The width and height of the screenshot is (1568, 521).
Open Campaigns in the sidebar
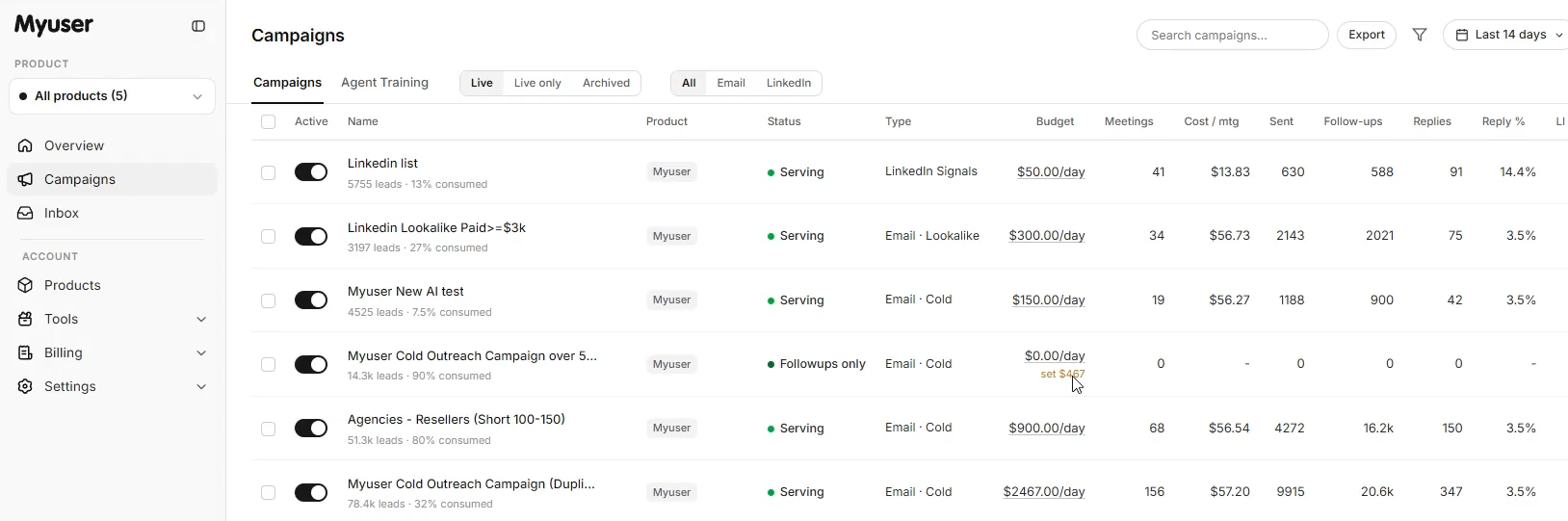[x=112, y=179]
